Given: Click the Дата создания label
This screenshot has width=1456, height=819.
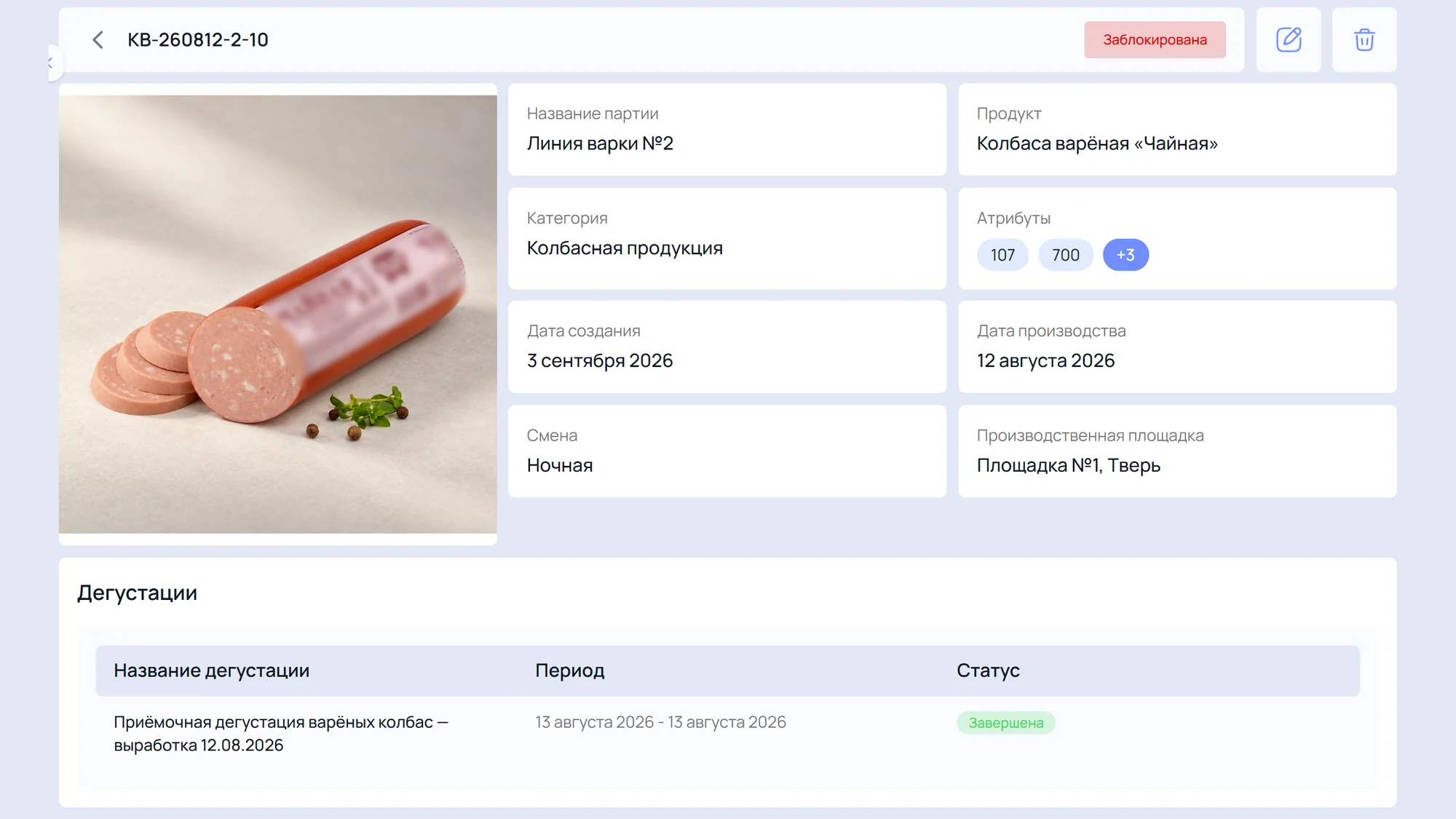Looking at the screenshot, I should point(583,331).
